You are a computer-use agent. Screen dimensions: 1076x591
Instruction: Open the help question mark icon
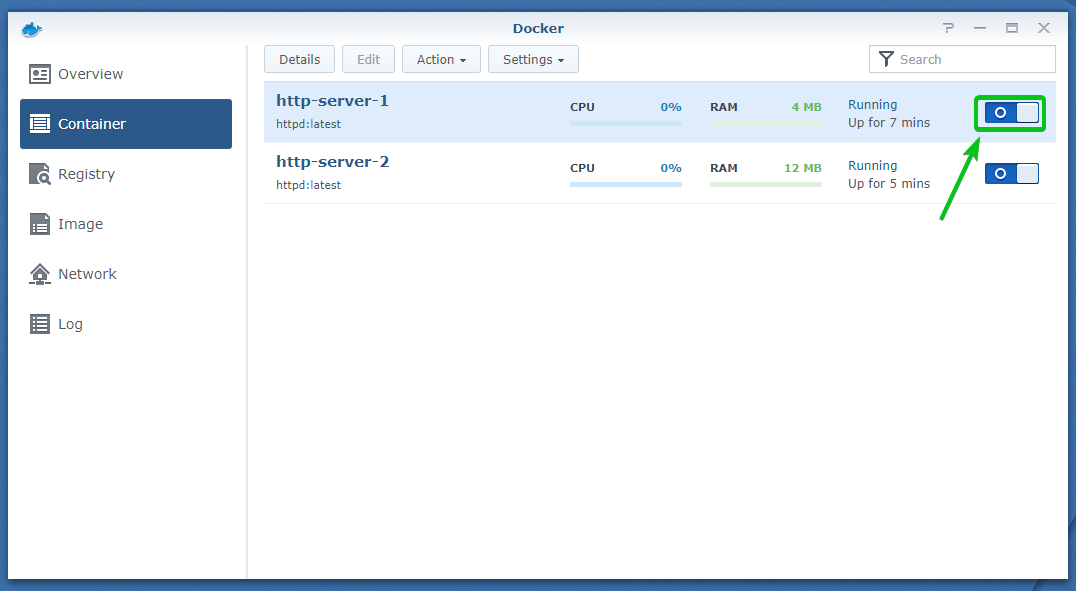tap(947, 28)
